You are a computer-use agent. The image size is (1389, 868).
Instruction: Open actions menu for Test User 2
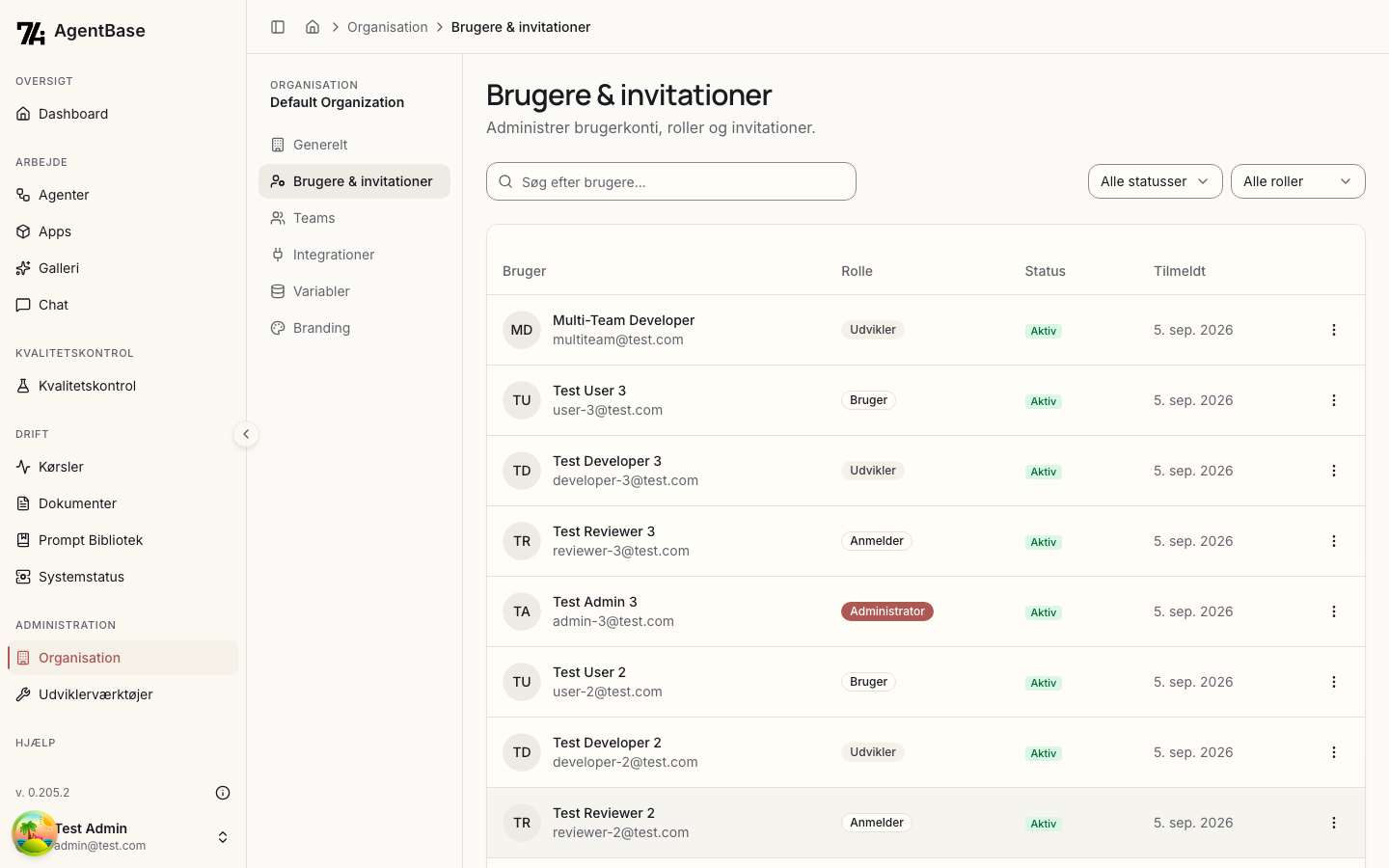pyautogui.click(x=1334, y=682)
